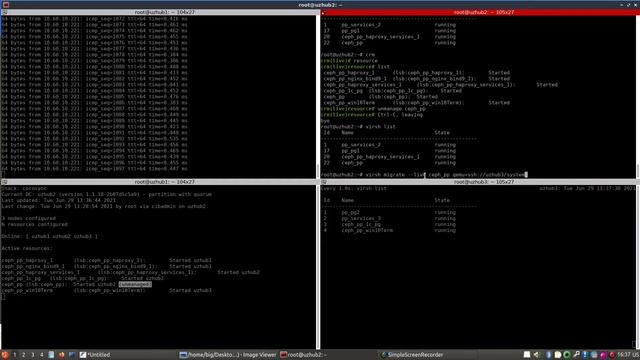The width and height of the screenshot is (640, 360).
Task: Switch to workspace 4 in the pager
Action: click(x=42, y=355)
